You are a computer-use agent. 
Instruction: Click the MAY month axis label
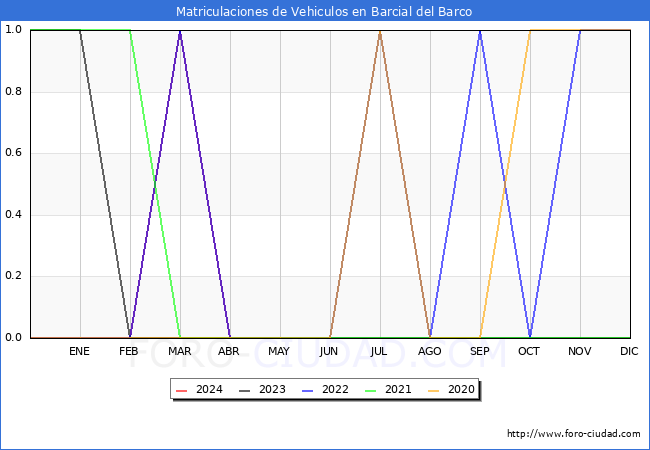click(279, 351)
